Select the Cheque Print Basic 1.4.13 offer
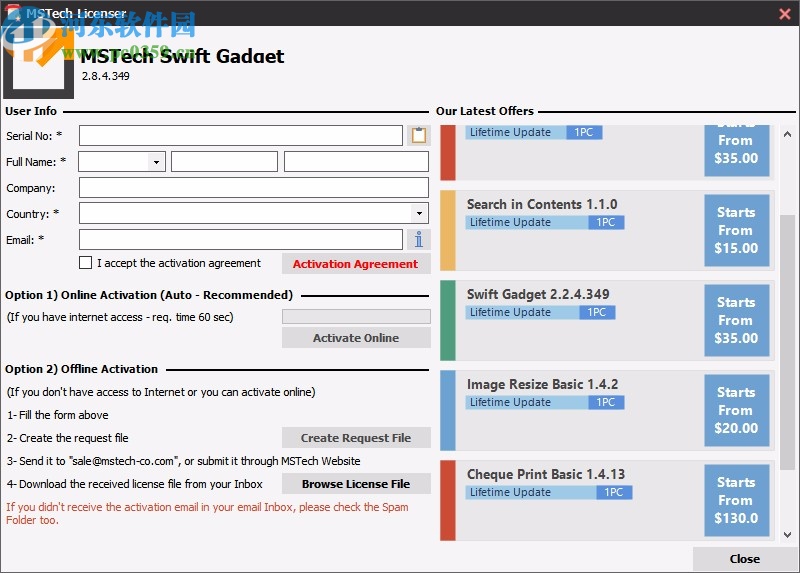 pyautogui.click(x=607, y=501)
